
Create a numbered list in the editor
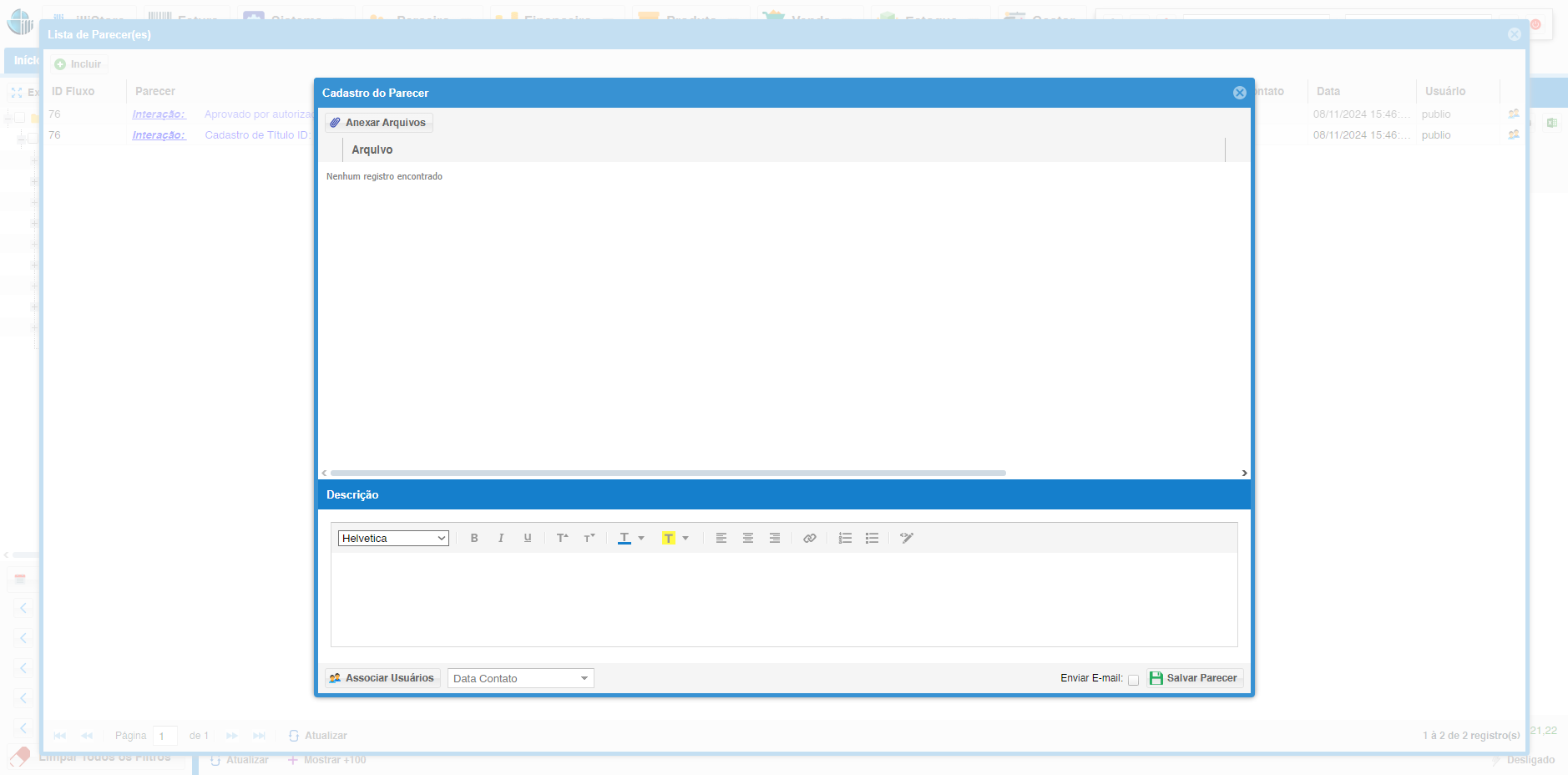[845, 539]
